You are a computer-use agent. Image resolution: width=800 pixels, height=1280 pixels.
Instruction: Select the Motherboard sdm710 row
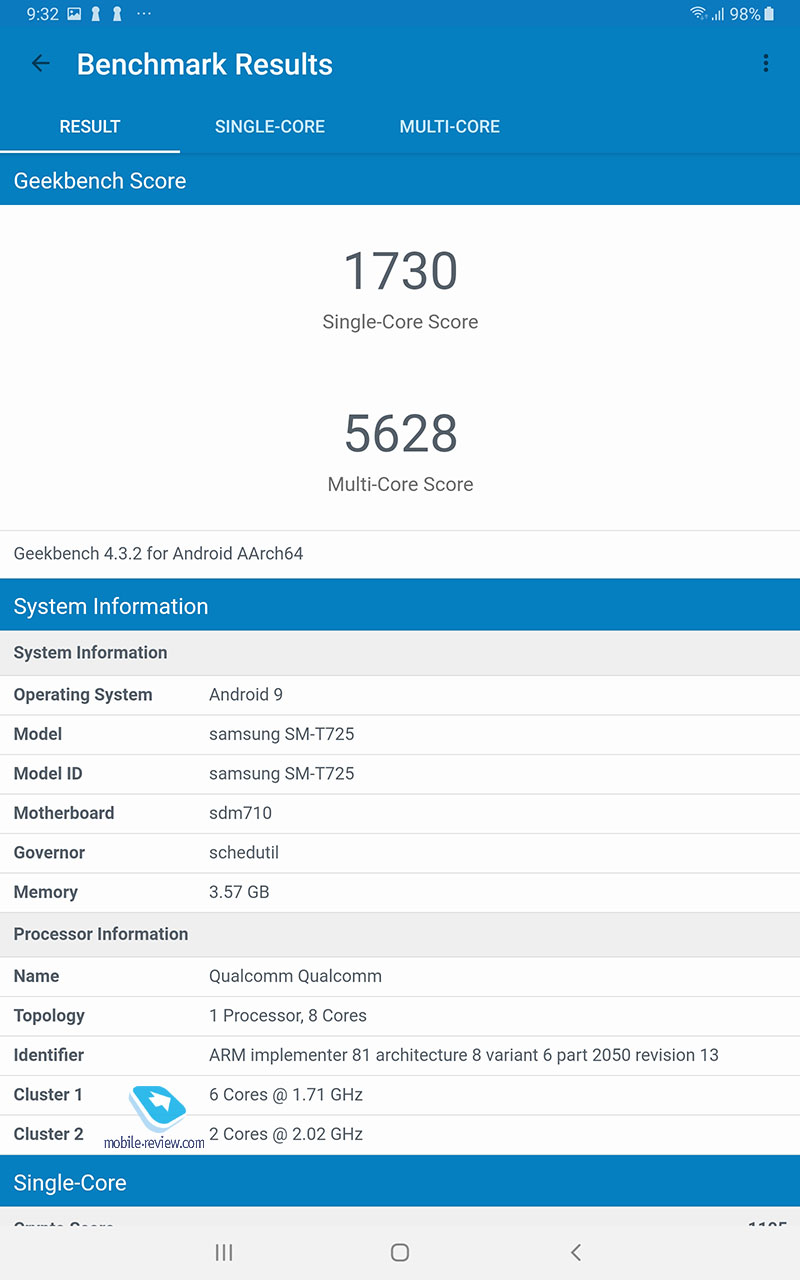pyautogui.click(x=400, y=813)
